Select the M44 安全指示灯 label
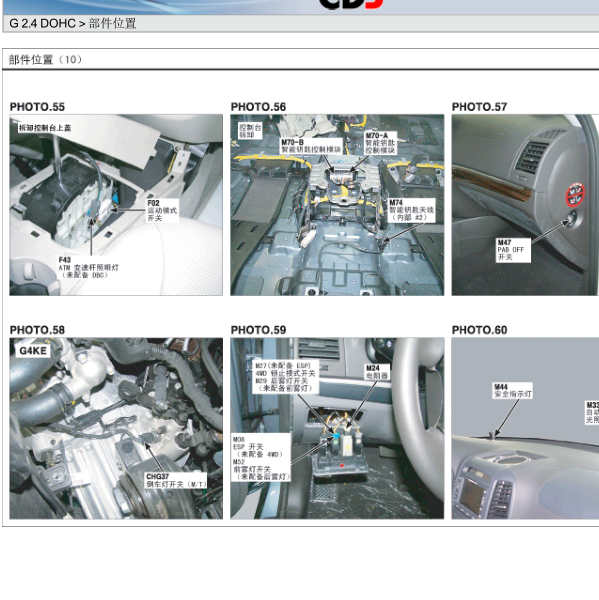The height and width of the screenshot is (600, 599). (x=513, y=391)
